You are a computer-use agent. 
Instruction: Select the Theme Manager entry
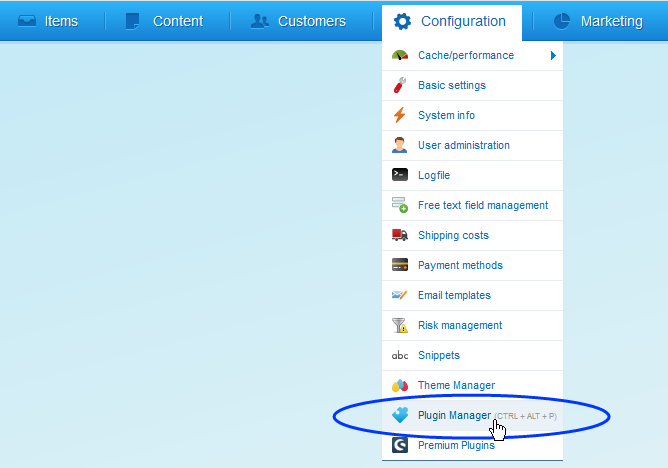pyautogui.click(x=472, y=385)
